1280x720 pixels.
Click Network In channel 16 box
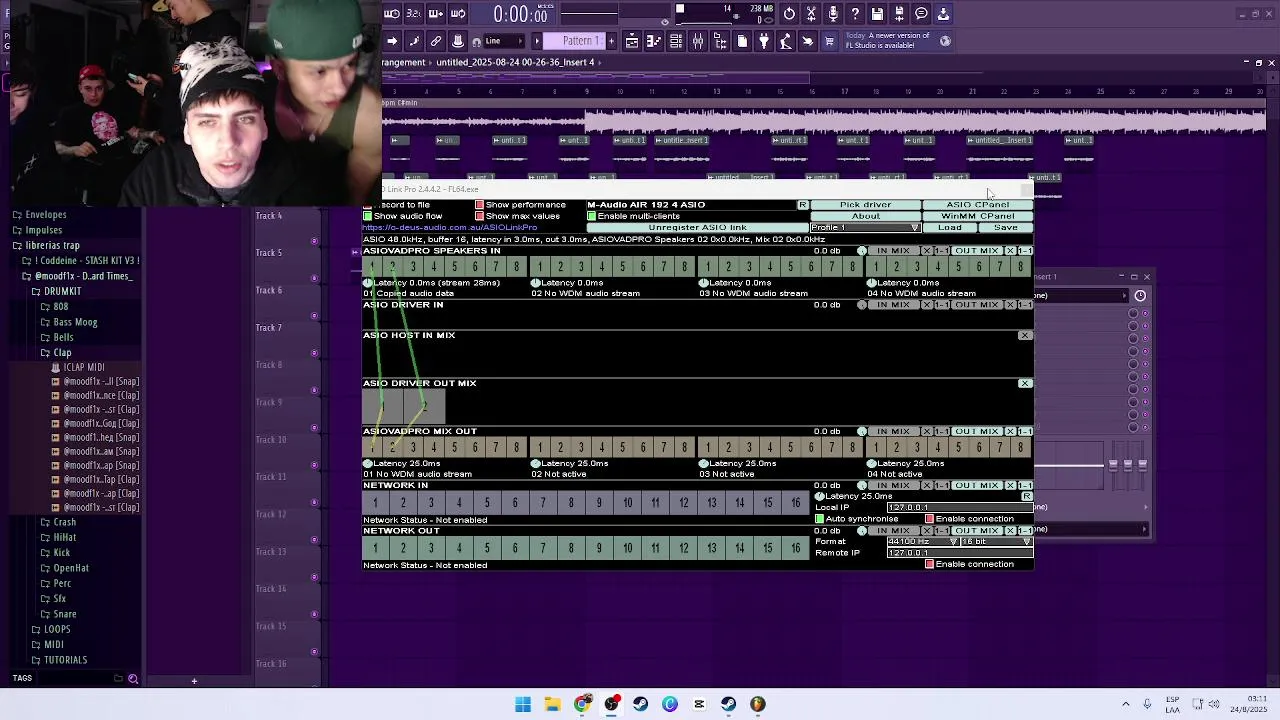[x=796, y=502]
